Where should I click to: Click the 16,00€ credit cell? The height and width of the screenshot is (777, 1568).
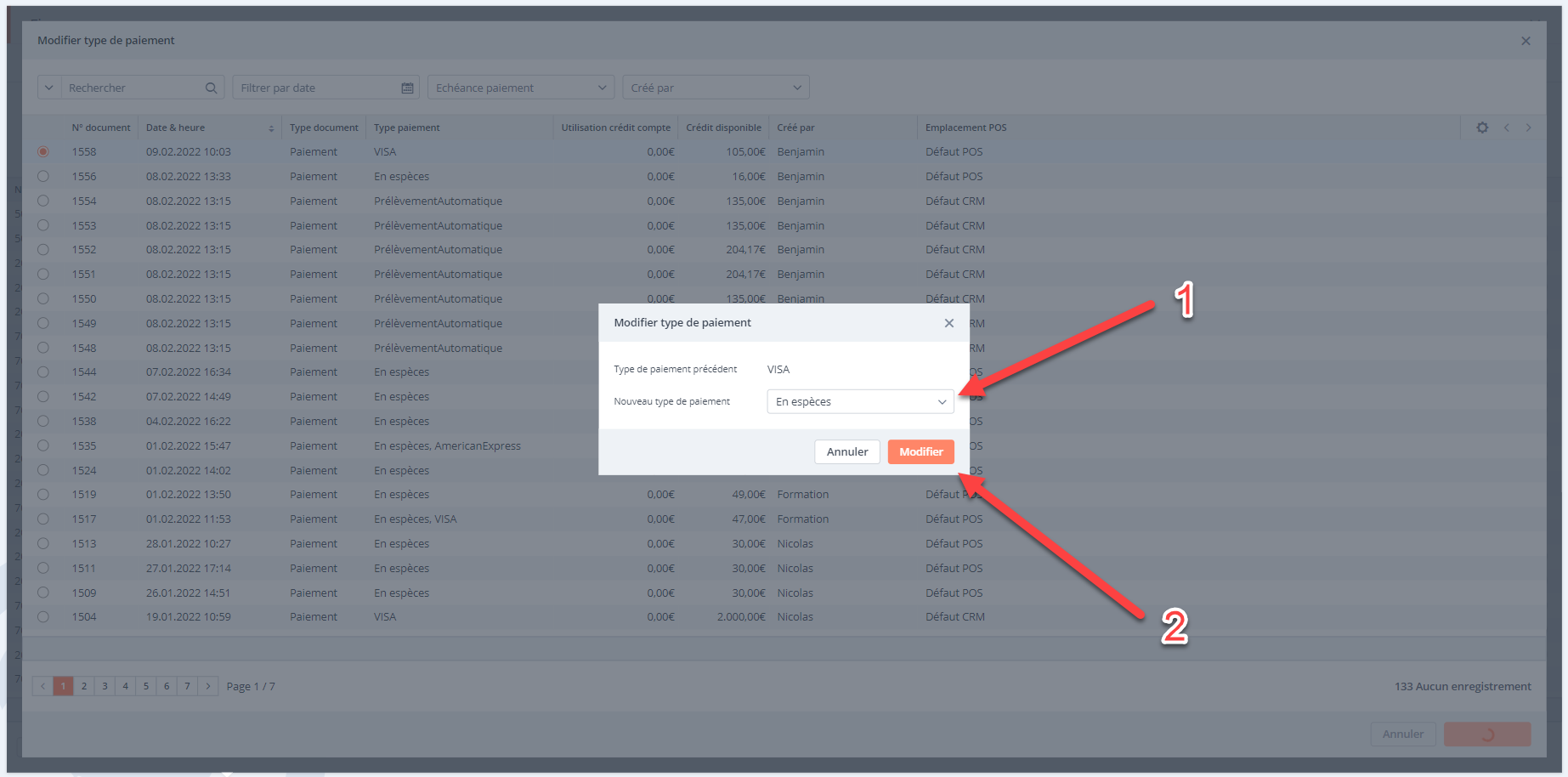749,177
